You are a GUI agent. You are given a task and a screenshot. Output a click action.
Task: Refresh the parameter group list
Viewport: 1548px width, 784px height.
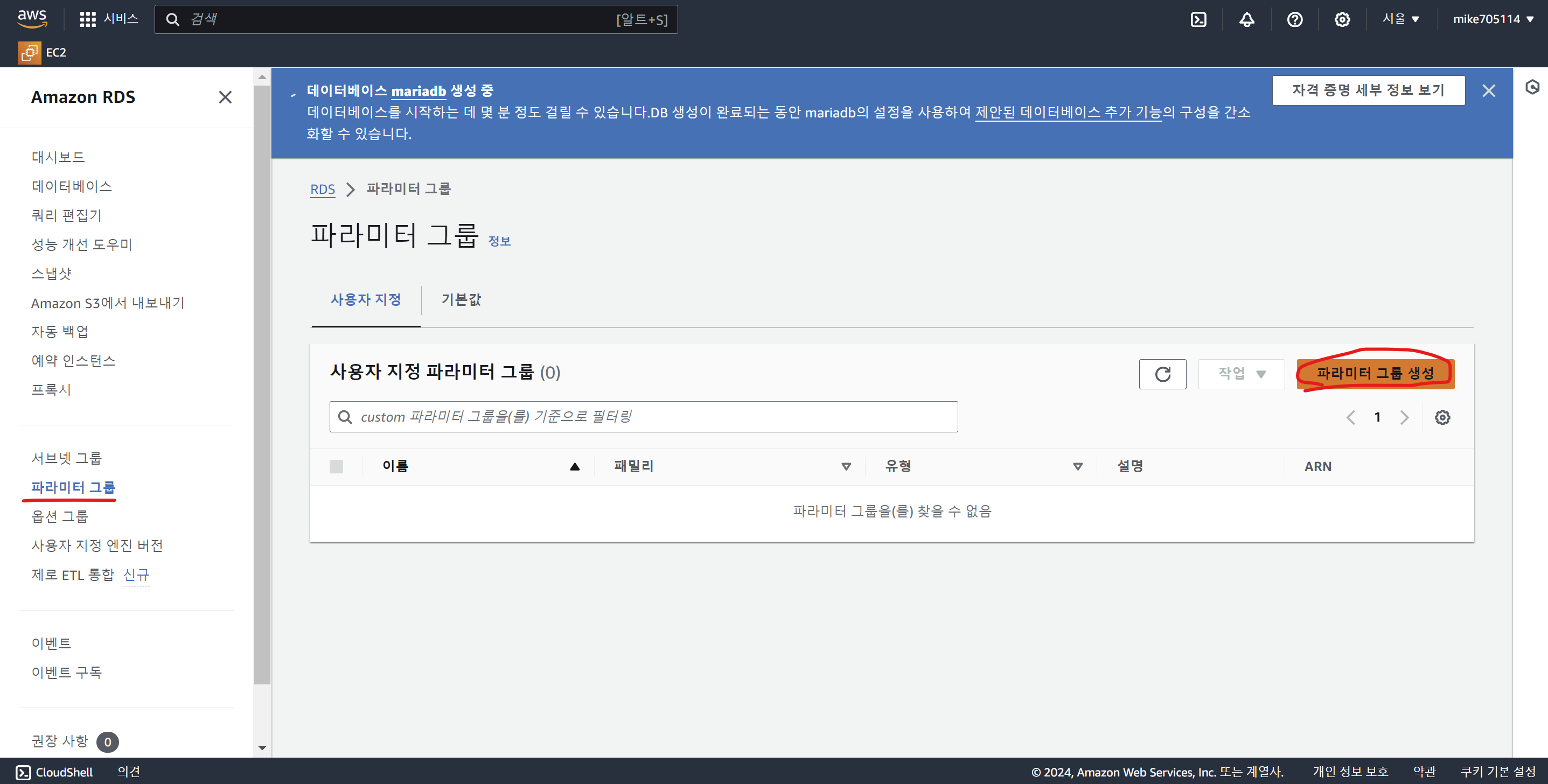point(1162,374)
